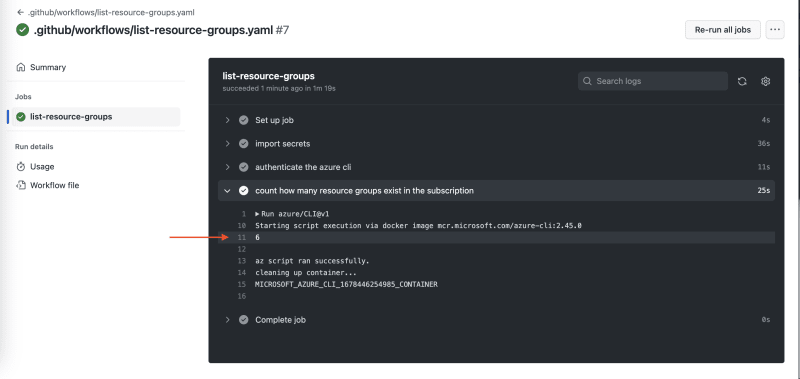Image resolution: width=800 pixels, height=379 pixels.
Task: Click 'az script ran successfully.' log line
Action: [x=312, y=261]
